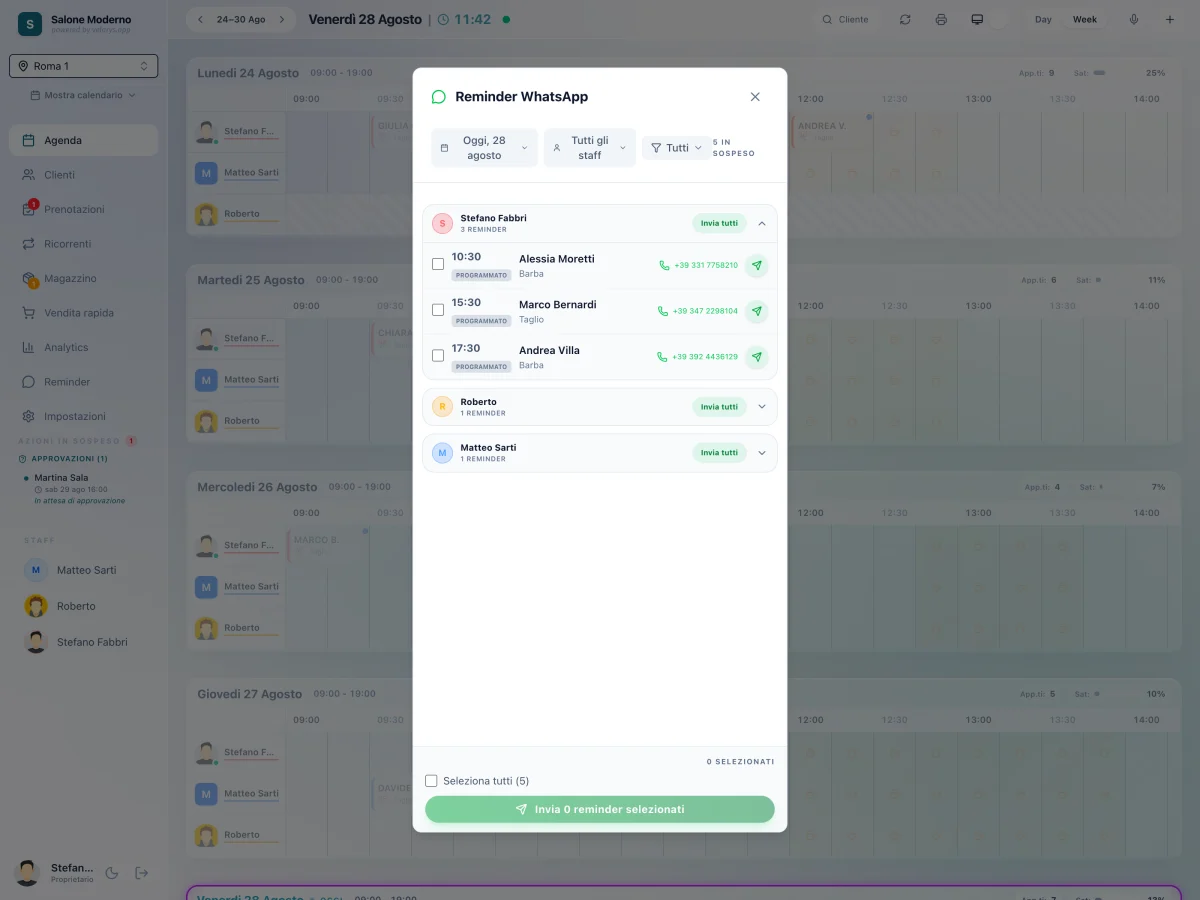Click Stefano profile at sidebar bottom
The height and width of the screenshot is (900, 1200).
click(x=55, y=873)
